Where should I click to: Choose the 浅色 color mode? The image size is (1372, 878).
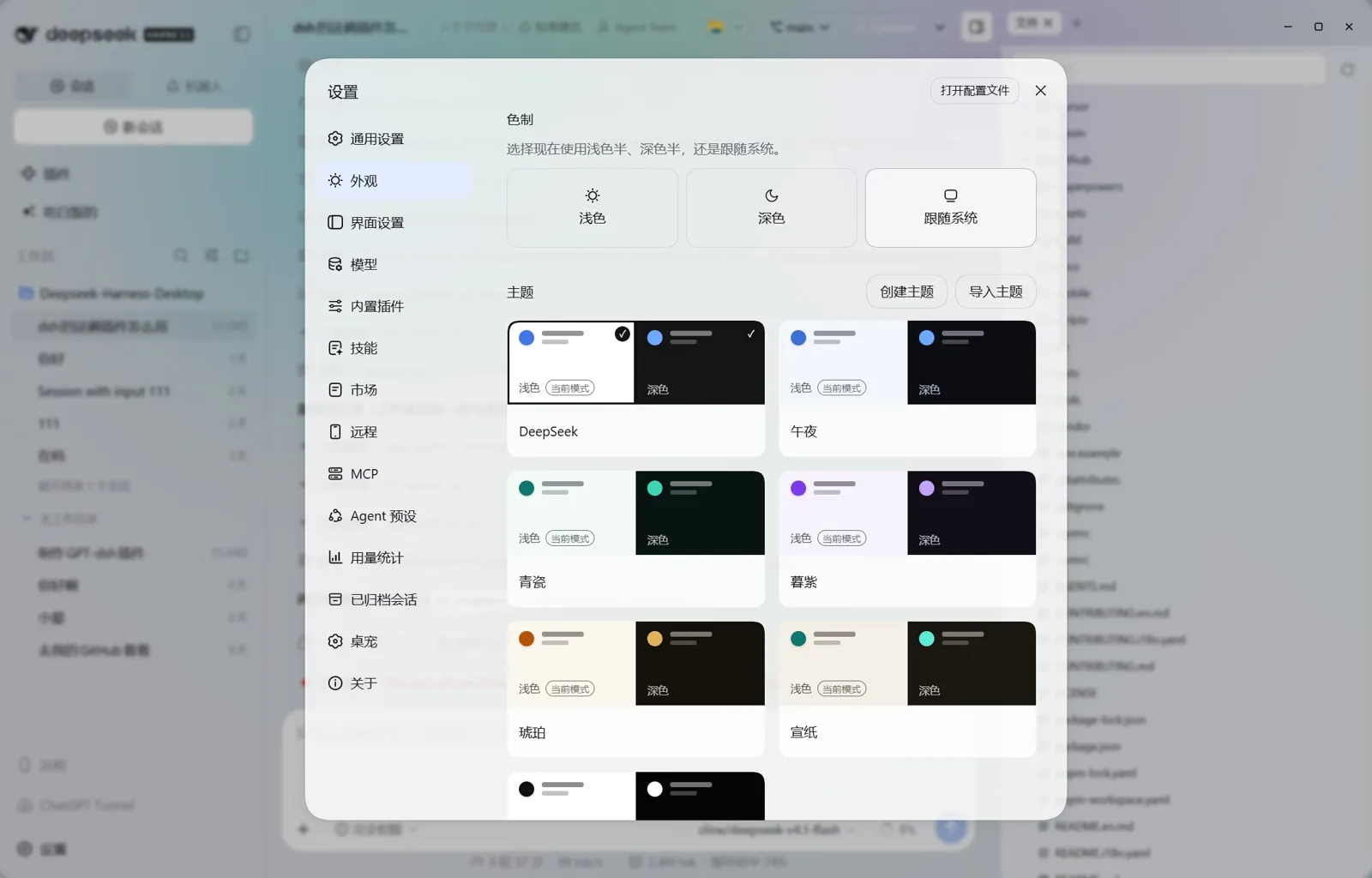[x=592, y=207]
